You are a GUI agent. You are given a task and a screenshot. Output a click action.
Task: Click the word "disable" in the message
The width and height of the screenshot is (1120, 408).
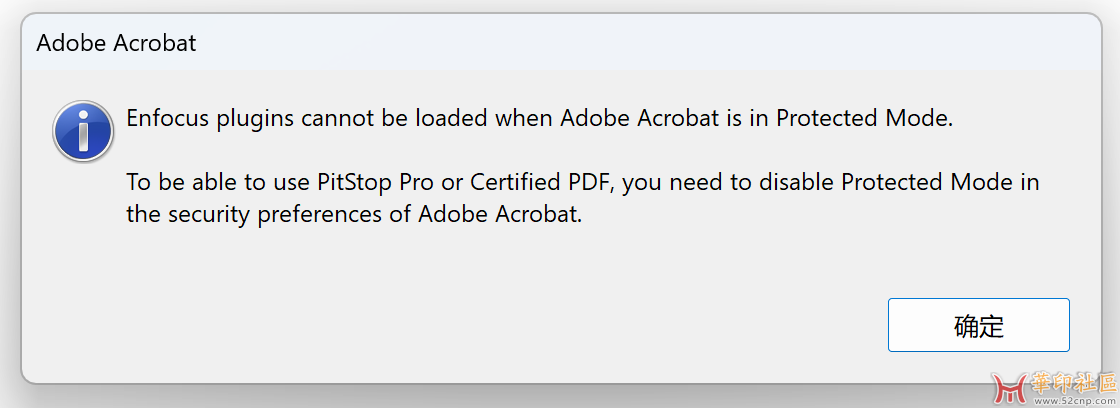[796, 182]
